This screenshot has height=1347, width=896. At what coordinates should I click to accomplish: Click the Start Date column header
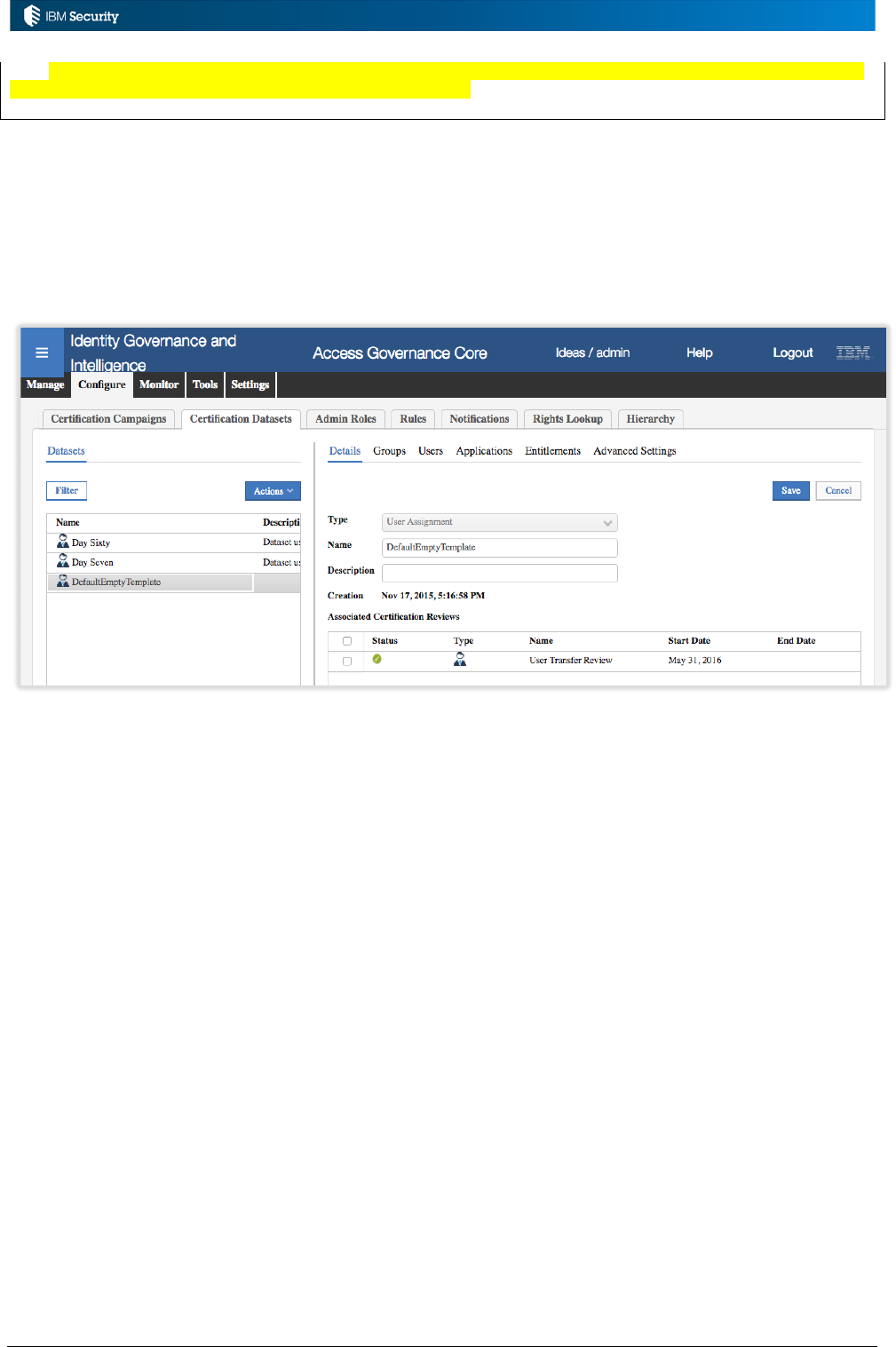[689, 641]
